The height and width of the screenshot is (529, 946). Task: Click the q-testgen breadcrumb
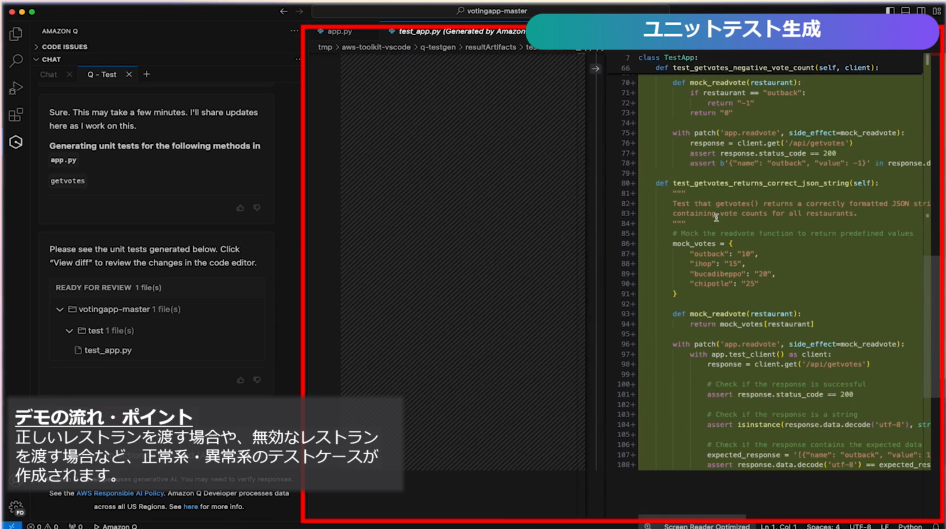coord(438,47)
